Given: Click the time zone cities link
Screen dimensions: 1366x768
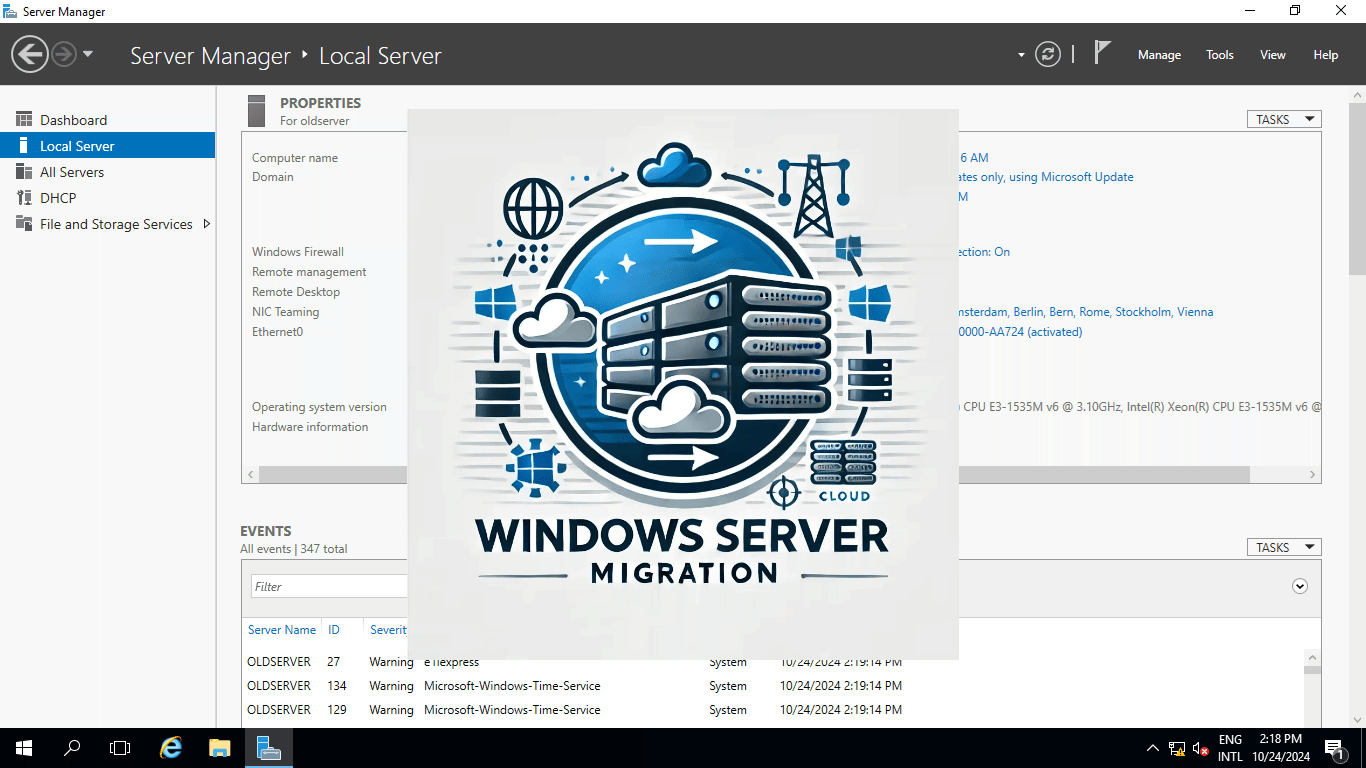Looking at the screenshot, I should click(x=1086, y=312).
